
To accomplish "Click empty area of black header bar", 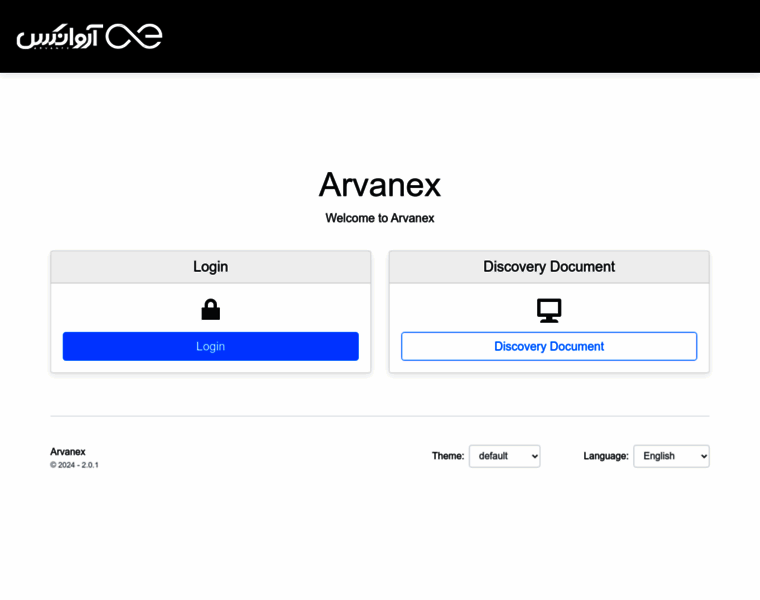I will point(450,36).
